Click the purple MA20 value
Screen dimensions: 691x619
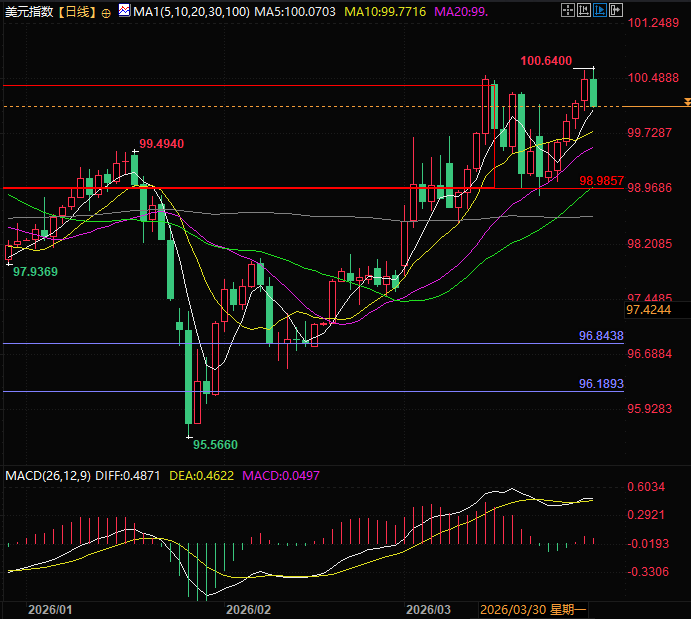[461, 12]
